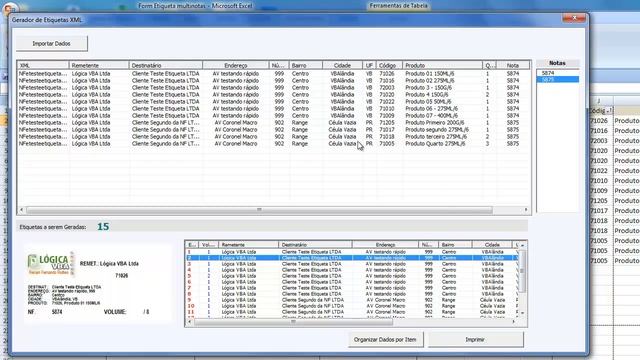Click Destinatário header in main data list
This screenshot has height=360, width=640.
click(166, 65)
